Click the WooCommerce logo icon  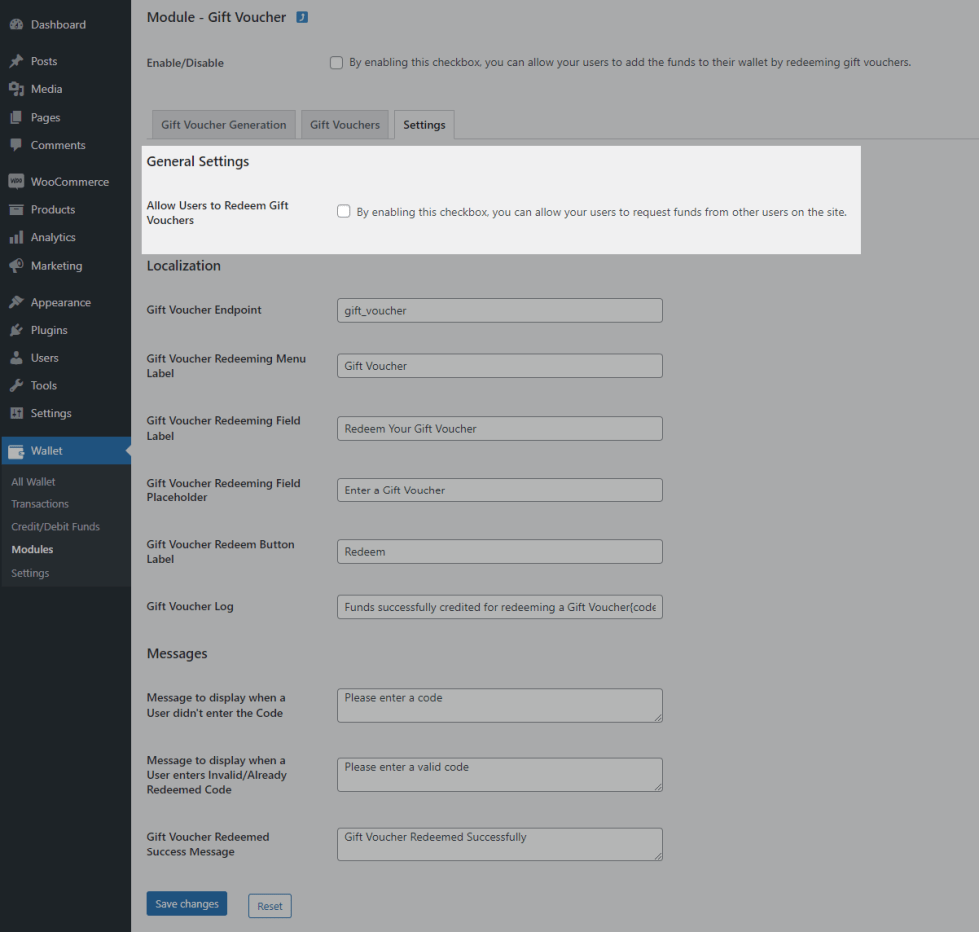pyautogui.click(x=16, y=182)
